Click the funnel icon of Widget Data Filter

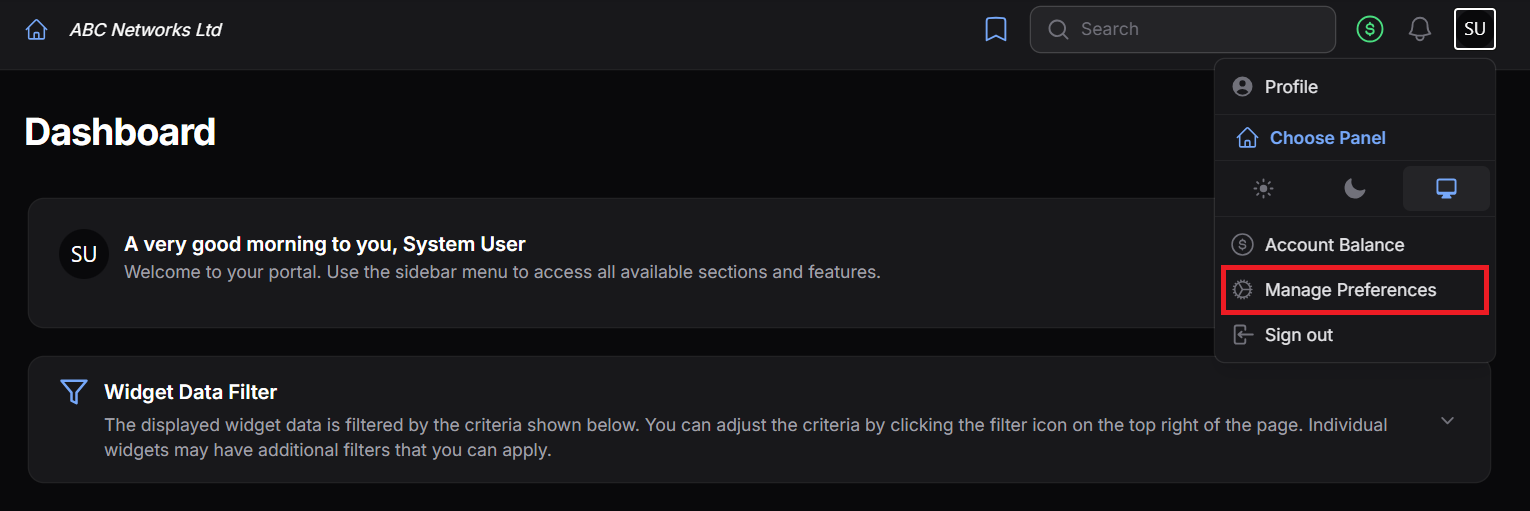pos(74,392)
